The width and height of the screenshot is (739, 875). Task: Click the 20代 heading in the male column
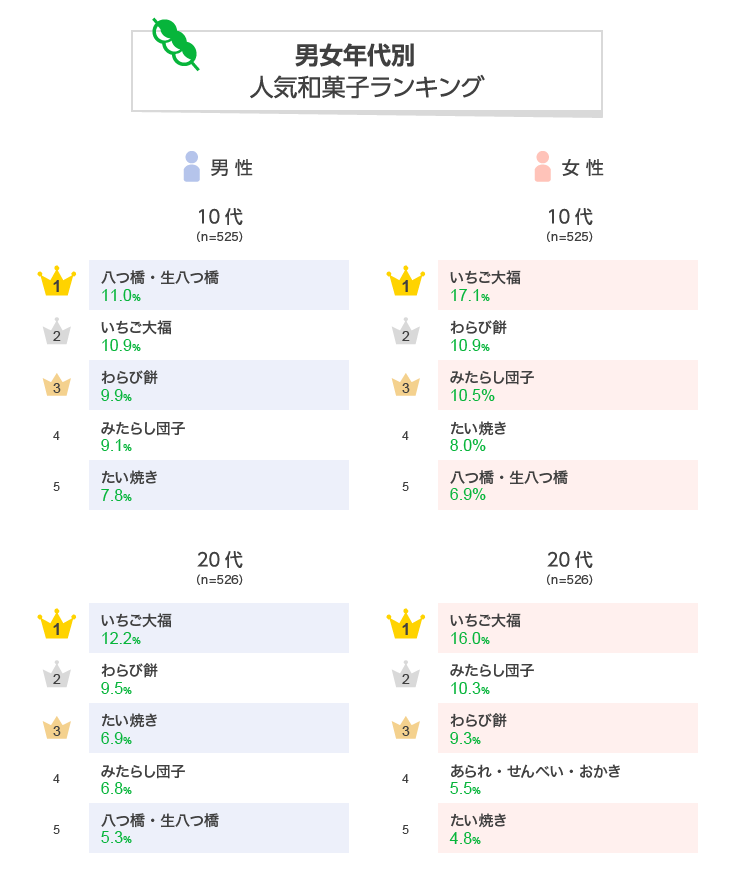pyautogui.click(x=220, y=559)
